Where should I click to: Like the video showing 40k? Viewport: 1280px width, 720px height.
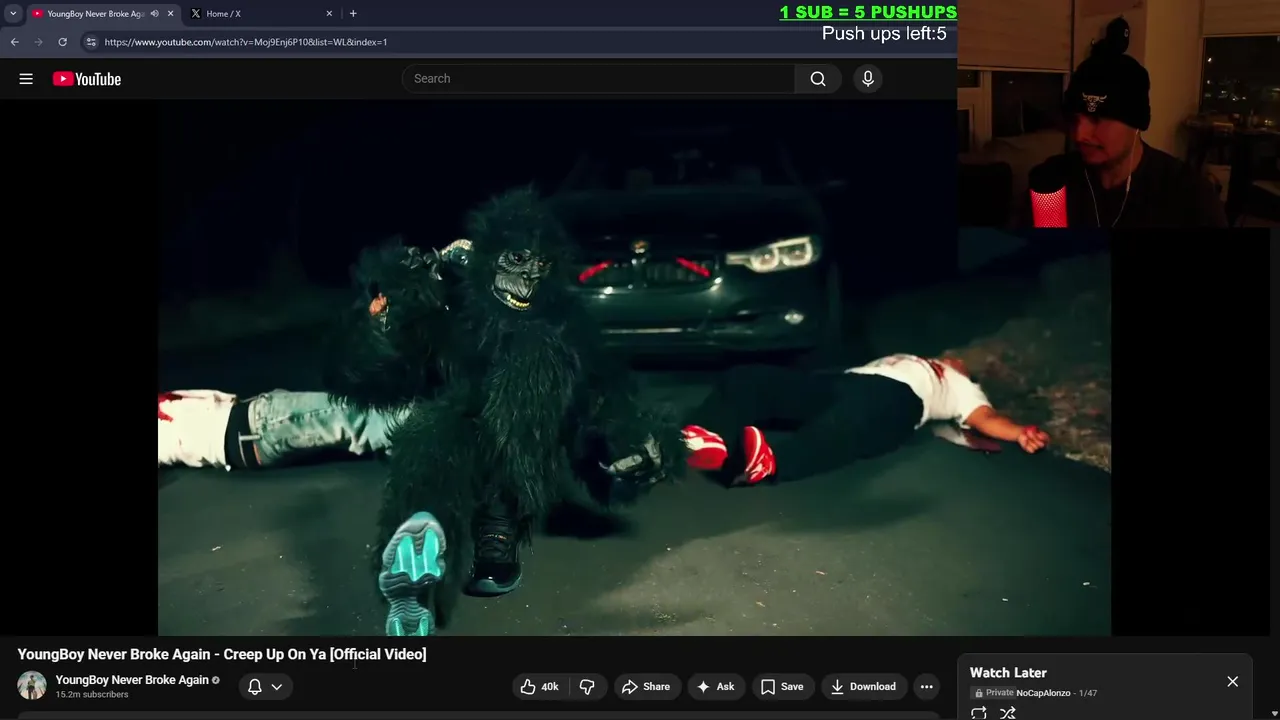(539, 686)
